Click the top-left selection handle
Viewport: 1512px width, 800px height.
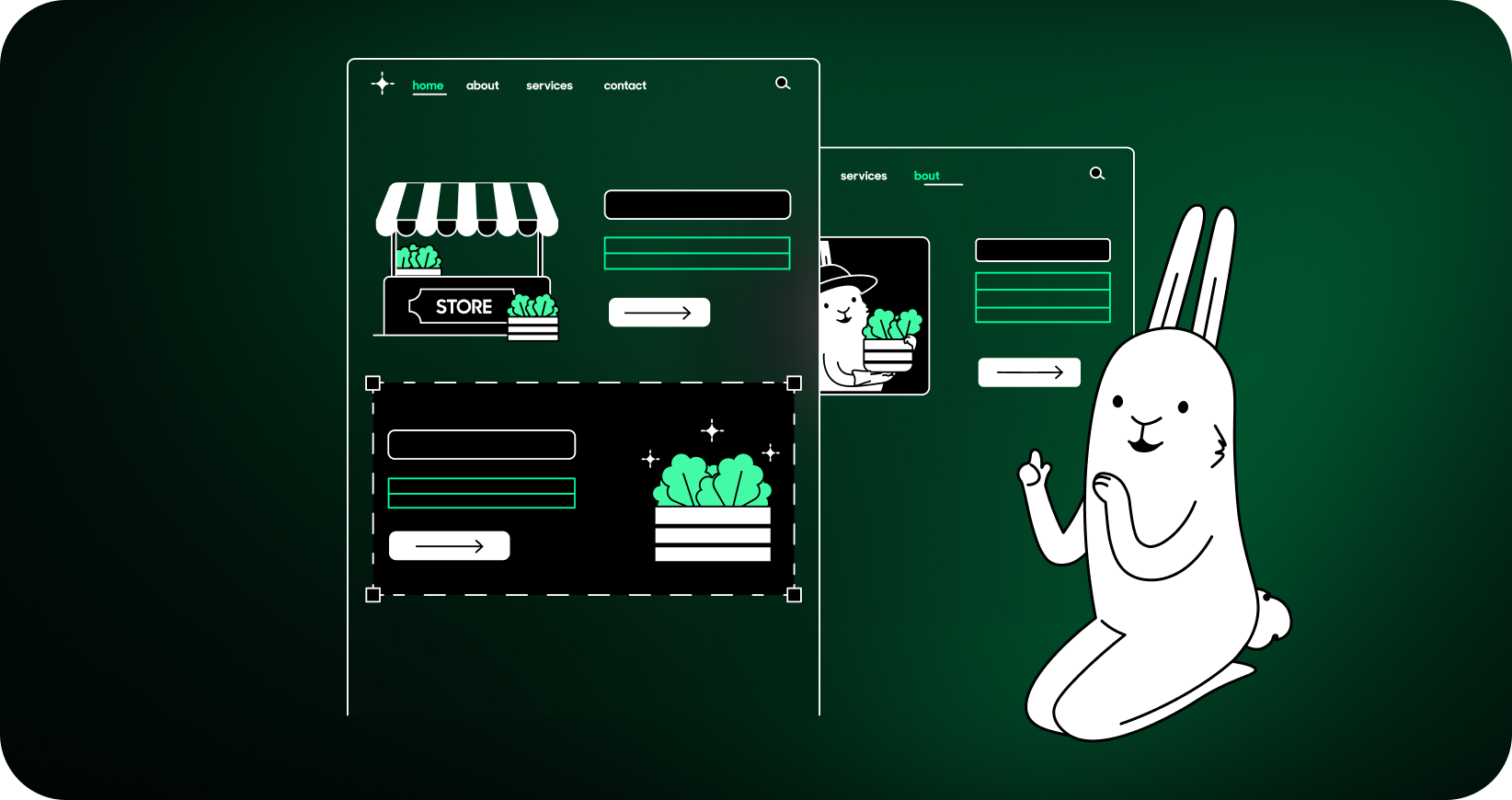coord(372,383)
